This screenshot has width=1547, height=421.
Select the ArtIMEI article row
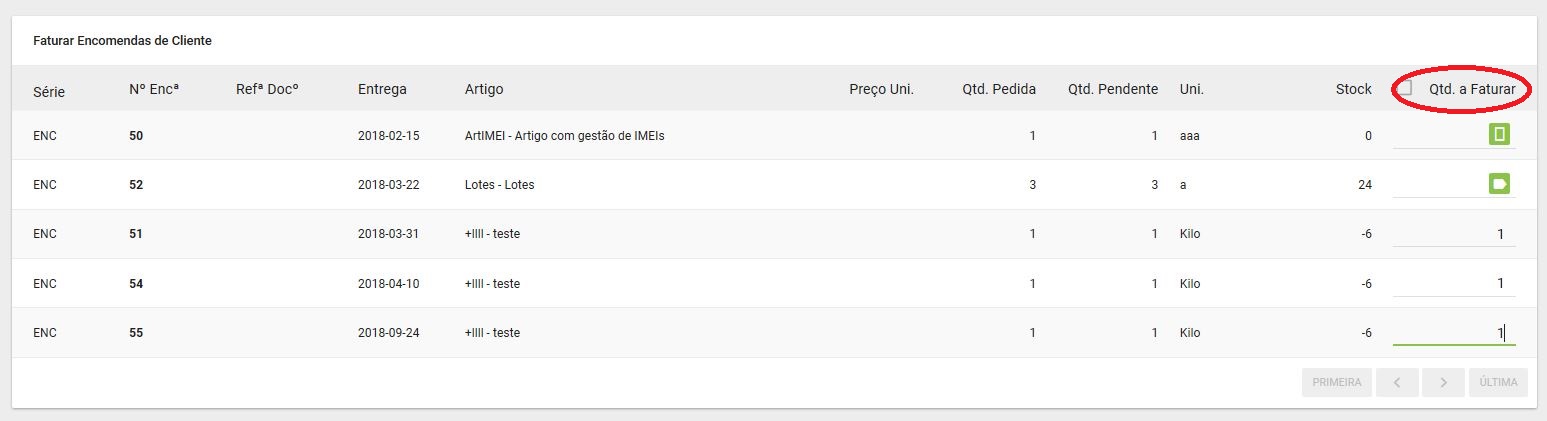tap(774, 136)
